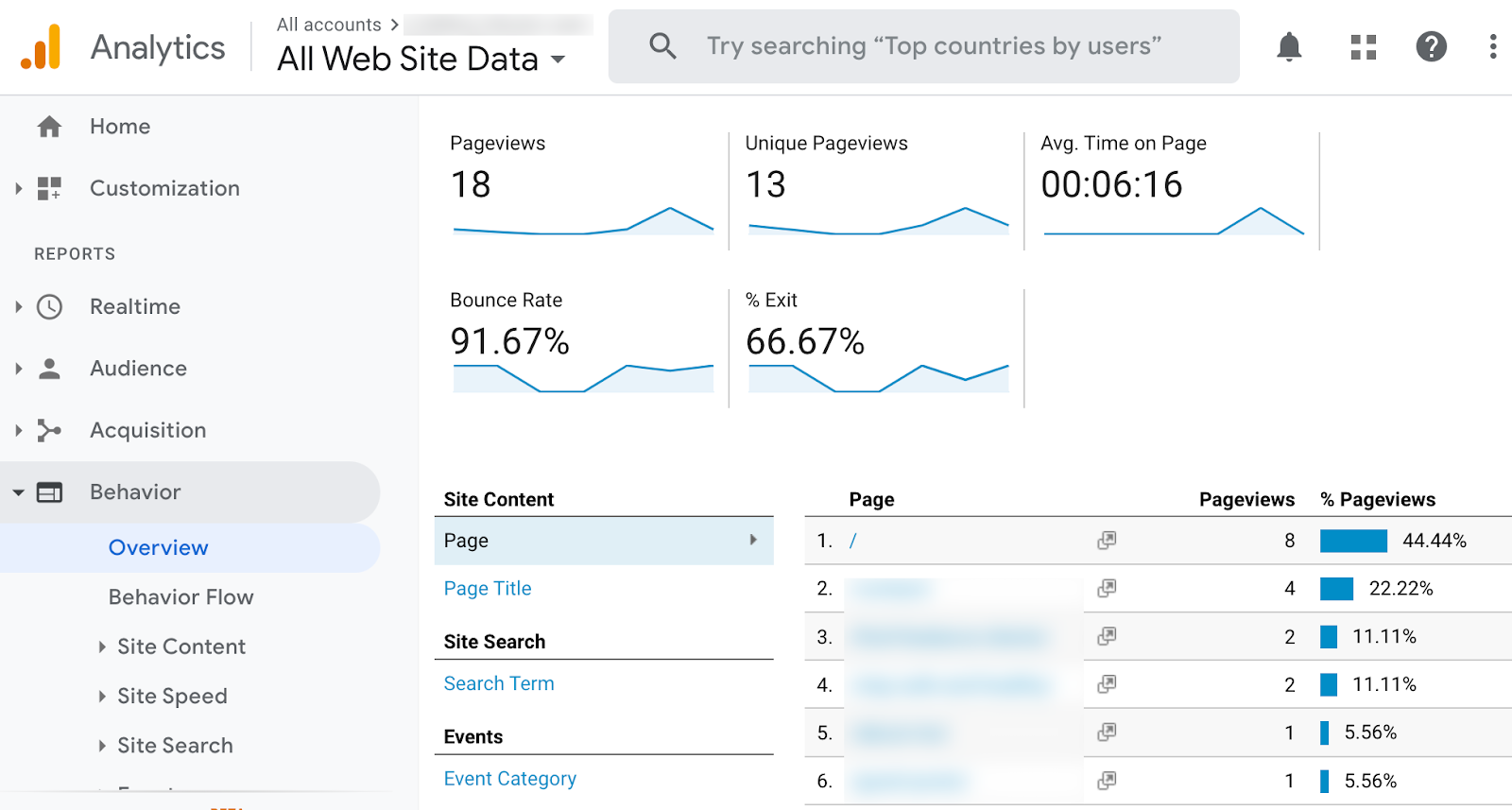Click the Behavior window icon
1512x810 pixels.
(49, 492)
